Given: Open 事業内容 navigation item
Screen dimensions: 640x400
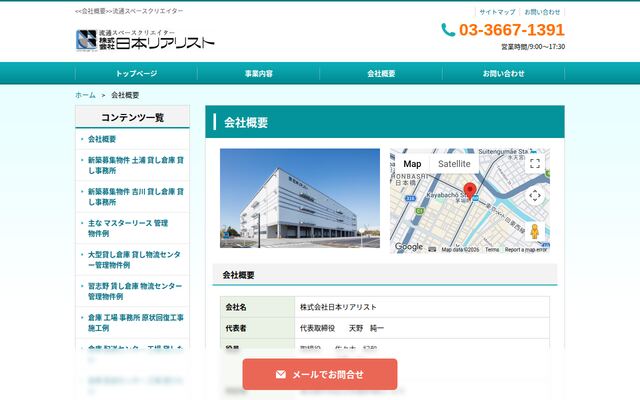Looking at the screenshot, I should [x=259, y=73].
